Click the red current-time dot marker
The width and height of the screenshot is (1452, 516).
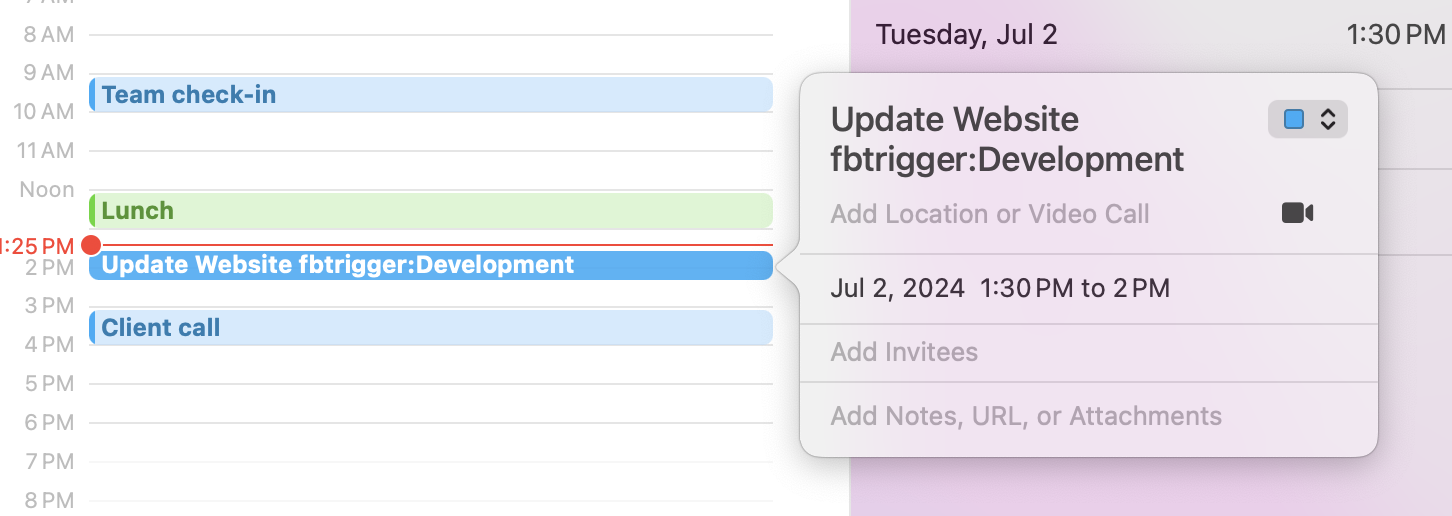click(92, 245)
